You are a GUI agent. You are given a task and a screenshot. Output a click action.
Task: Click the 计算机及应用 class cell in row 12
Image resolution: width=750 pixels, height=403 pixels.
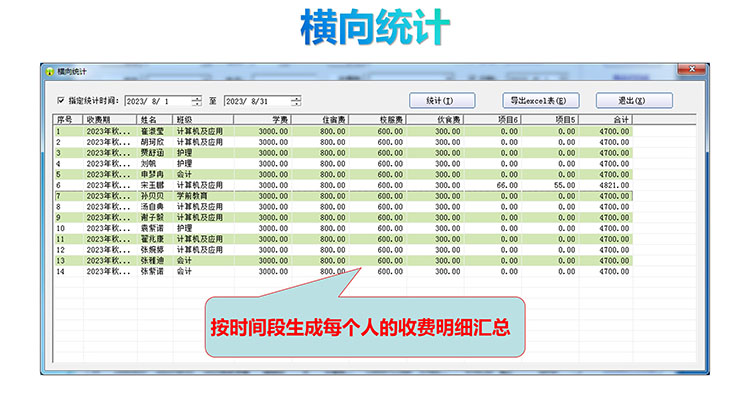(x=200, y=250)
